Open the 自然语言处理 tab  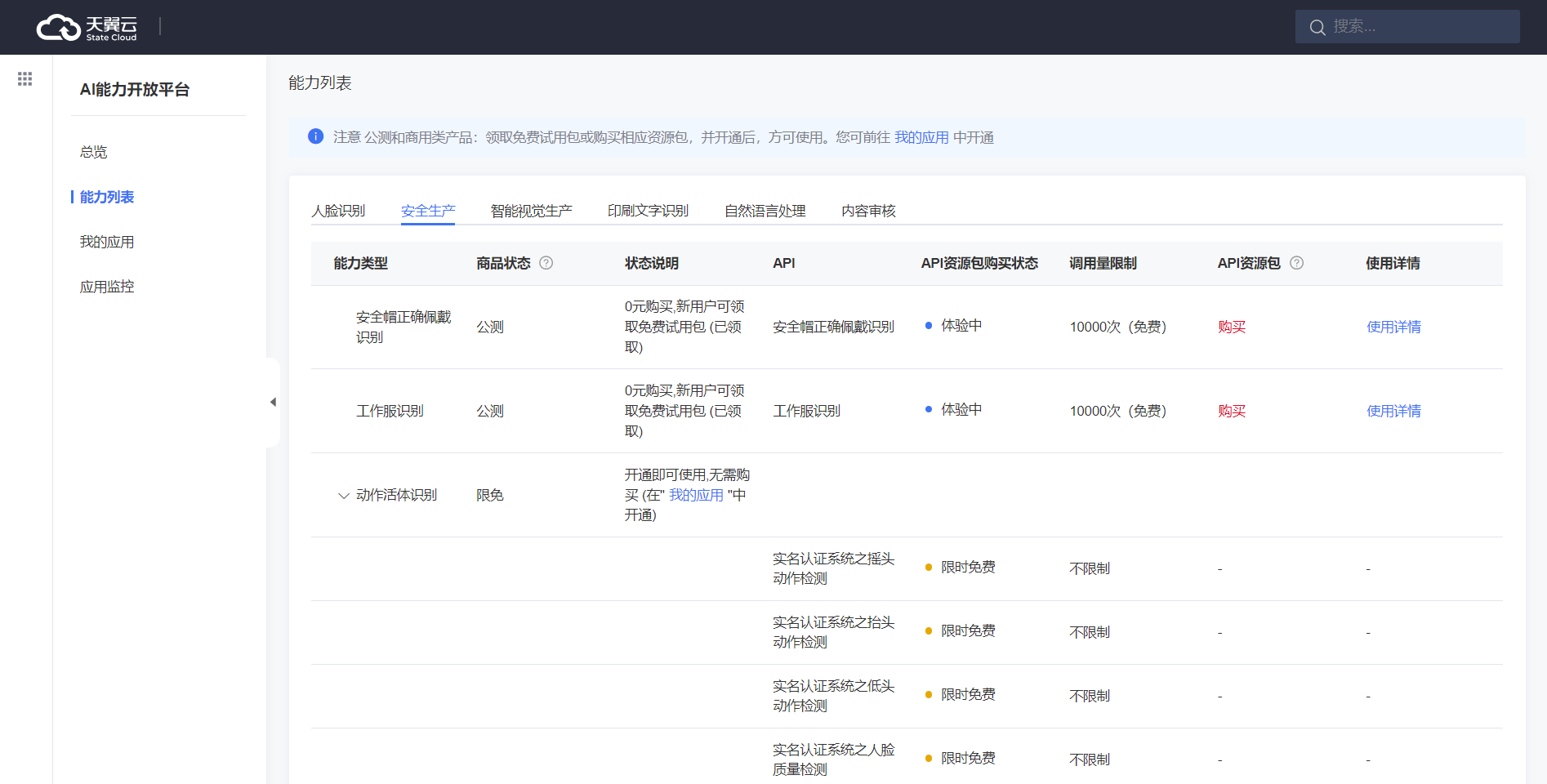click(765, 211)
